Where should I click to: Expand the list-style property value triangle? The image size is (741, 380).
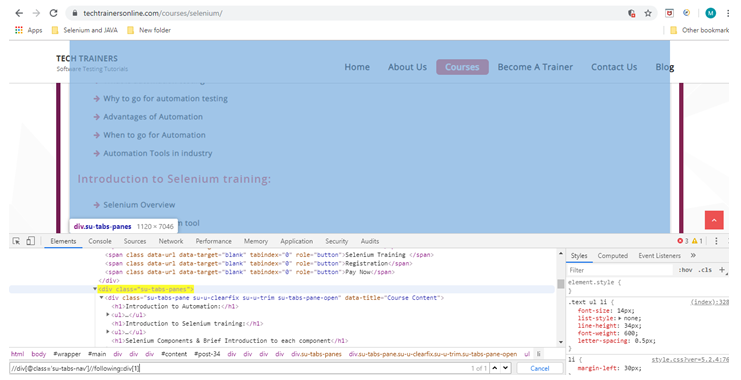coord(620,319)
